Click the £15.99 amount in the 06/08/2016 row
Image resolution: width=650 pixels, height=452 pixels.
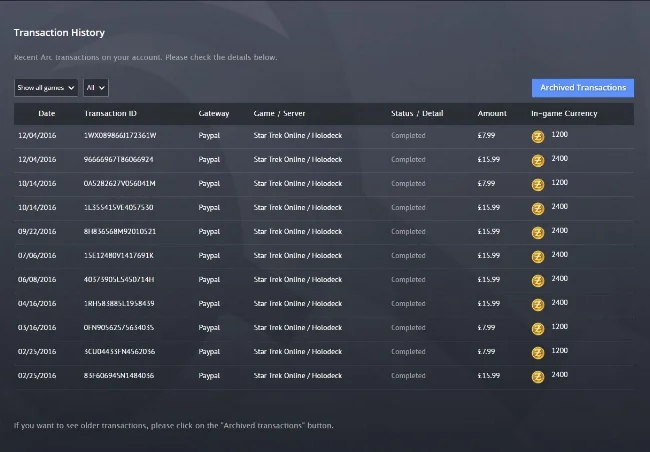(489, 280)
